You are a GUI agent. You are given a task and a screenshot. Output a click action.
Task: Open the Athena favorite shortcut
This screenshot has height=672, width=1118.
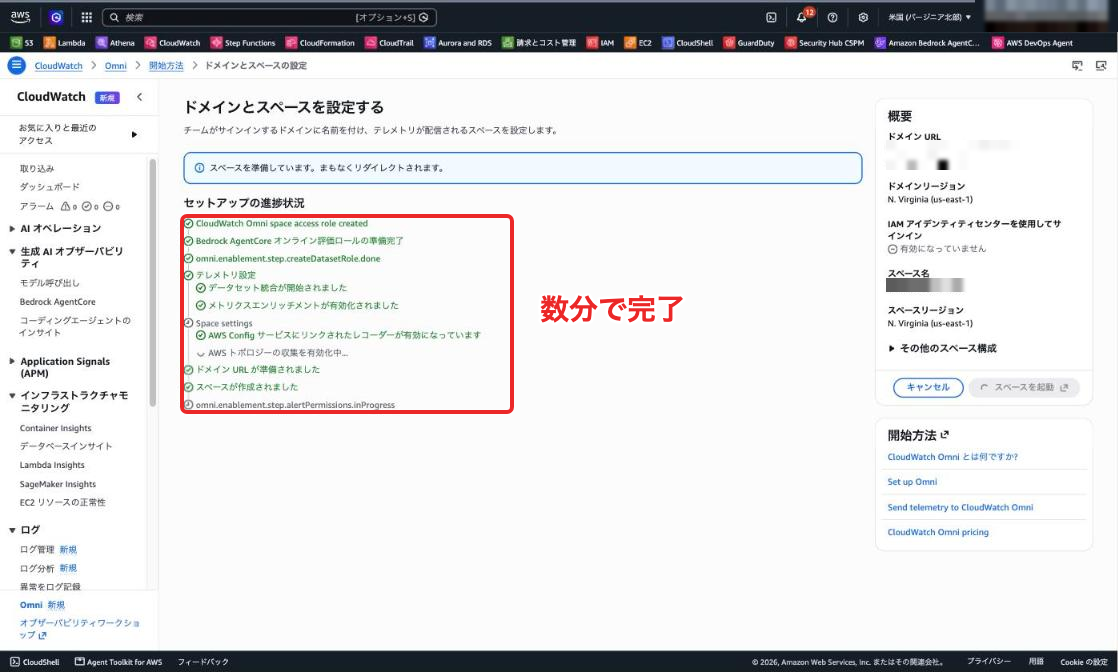point(116,43)
